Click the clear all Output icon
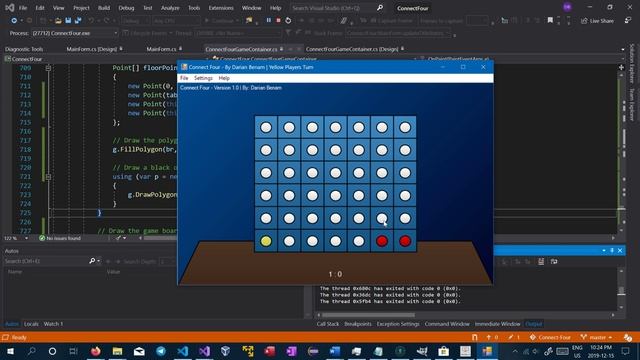Viewport: 640px width, 360px height. 541,261
